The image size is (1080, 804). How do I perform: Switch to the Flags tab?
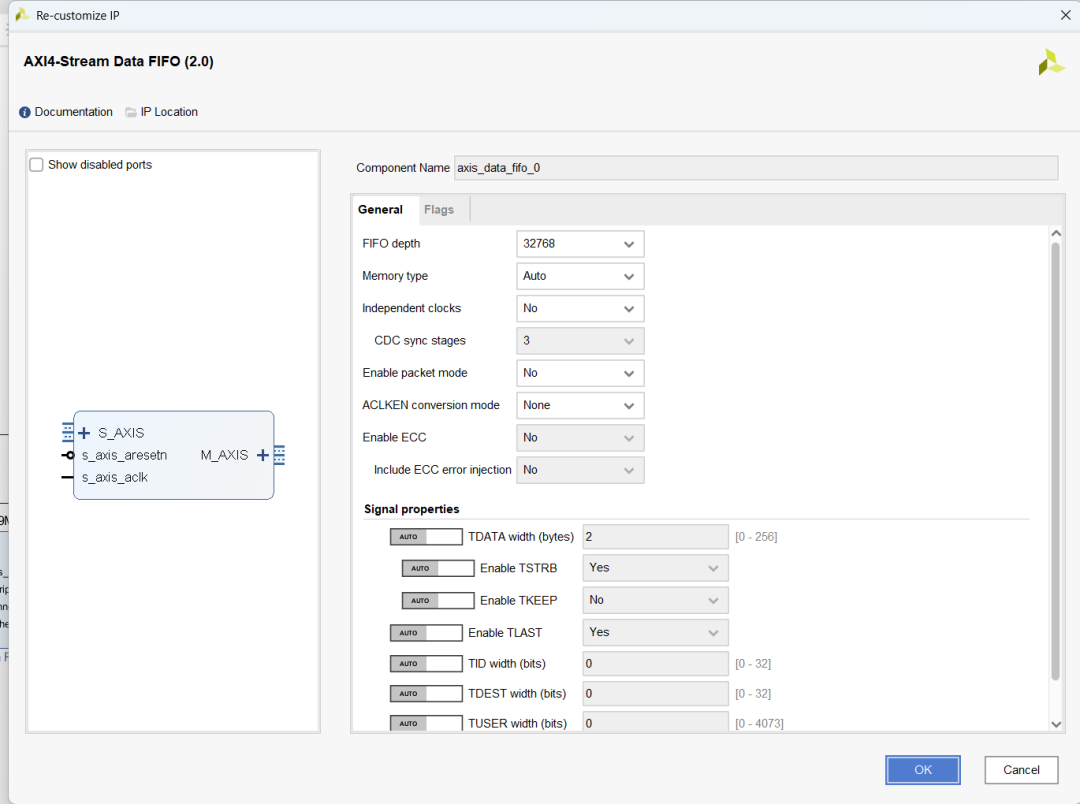[439, 210]
